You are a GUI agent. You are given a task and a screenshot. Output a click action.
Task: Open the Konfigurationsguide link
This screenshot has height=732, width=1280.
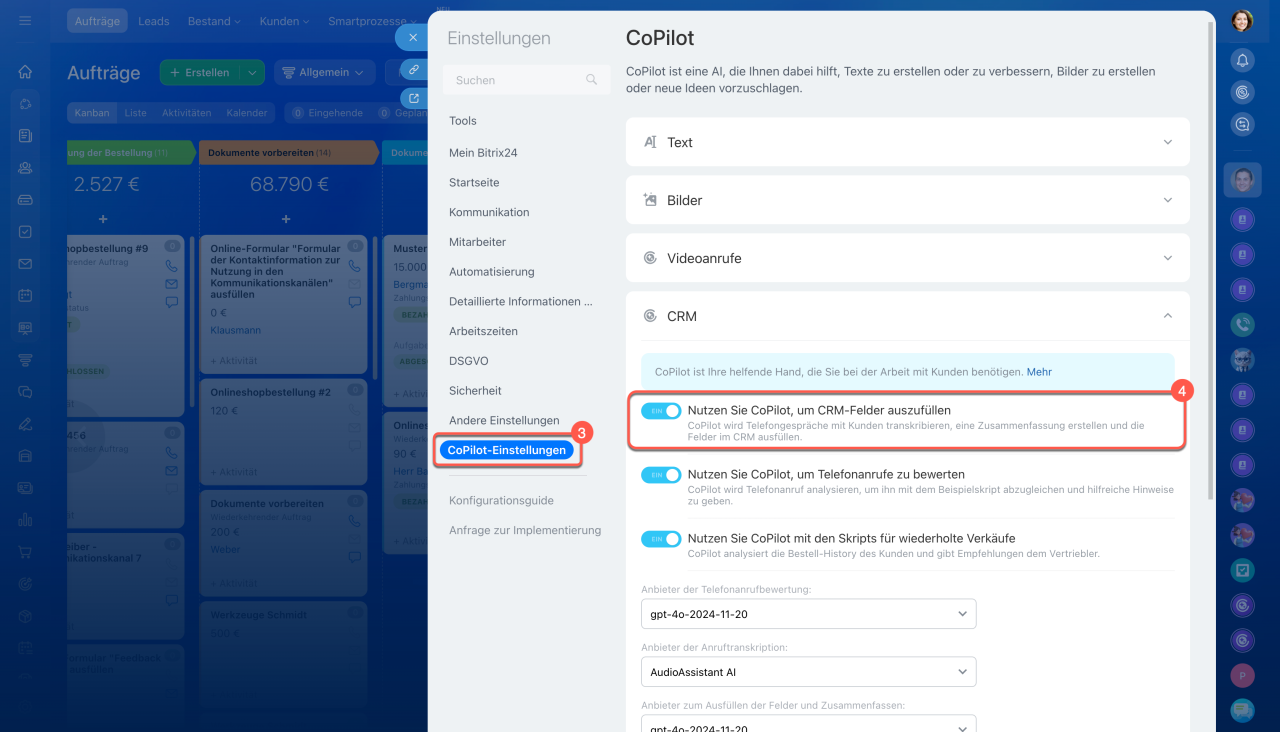tap(501, 501)
